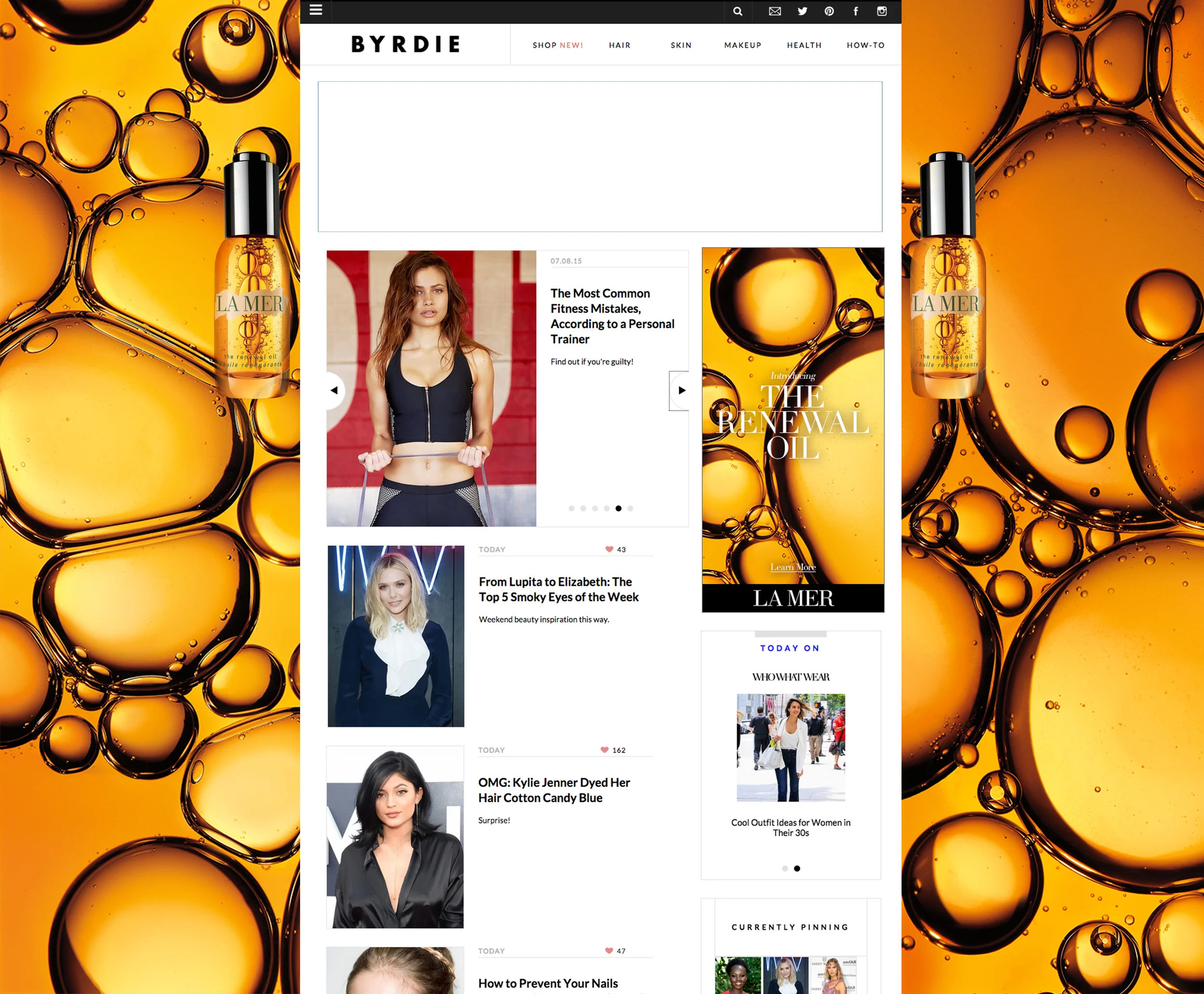Go back with carousel left arrow
Image resolution: width=1204 pixels, height=994 pixels.
click(x=335, y=390)
